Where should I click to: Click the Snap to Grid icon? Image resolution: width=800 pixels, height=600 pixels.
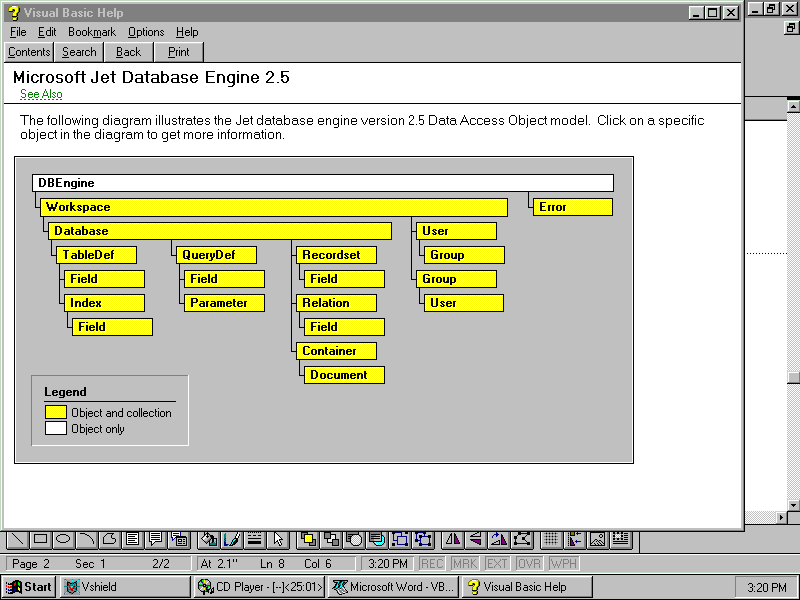tap(550, 540)
